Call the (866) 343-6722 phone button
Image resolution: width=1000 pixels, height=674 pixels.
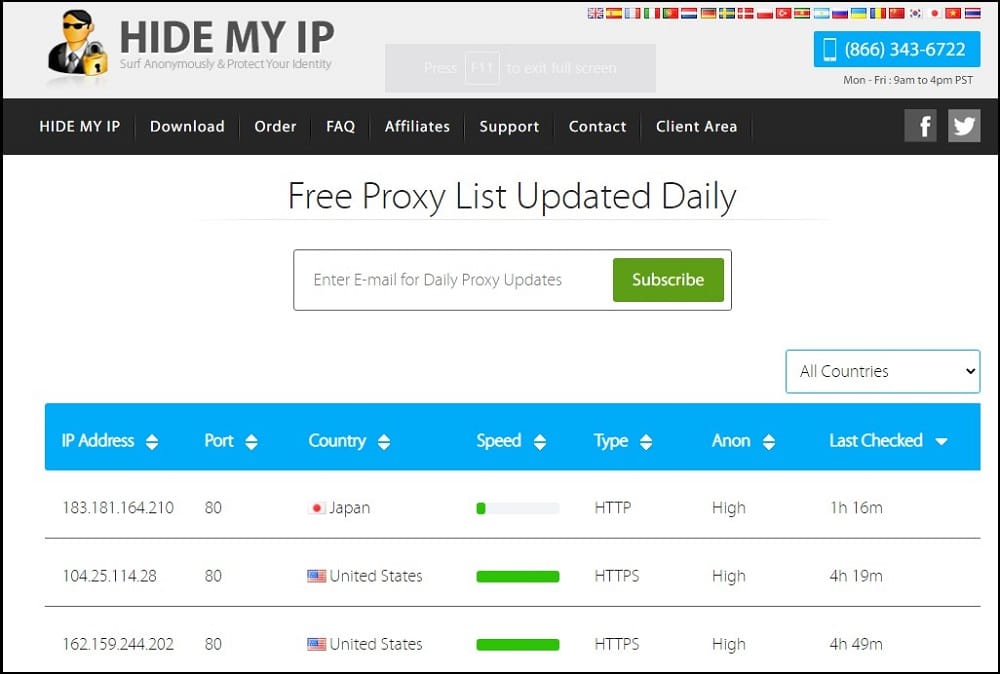(x=897, y=49)
